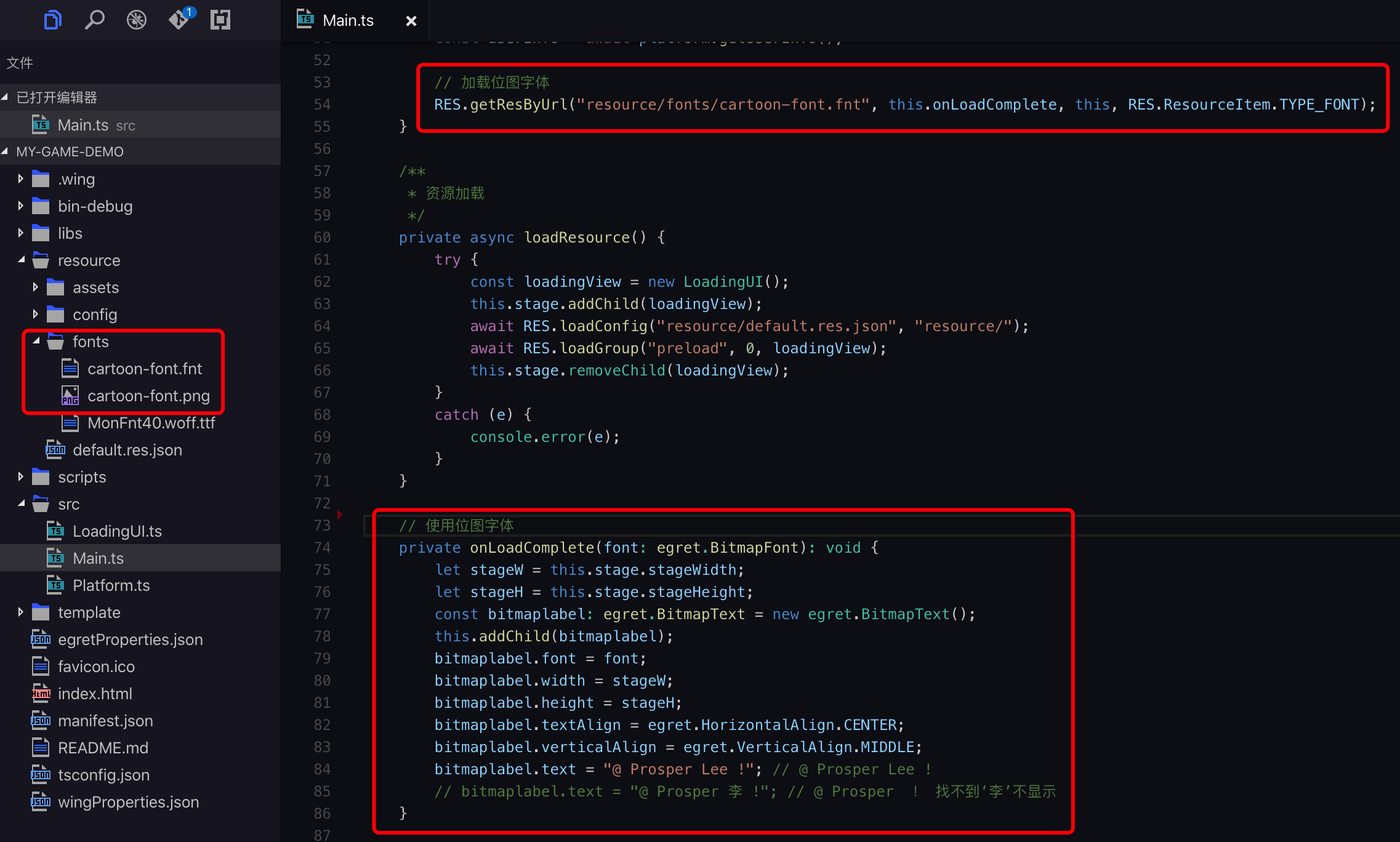
Task: Select the Main.ts tab in editor
Action: pos(349,17)
